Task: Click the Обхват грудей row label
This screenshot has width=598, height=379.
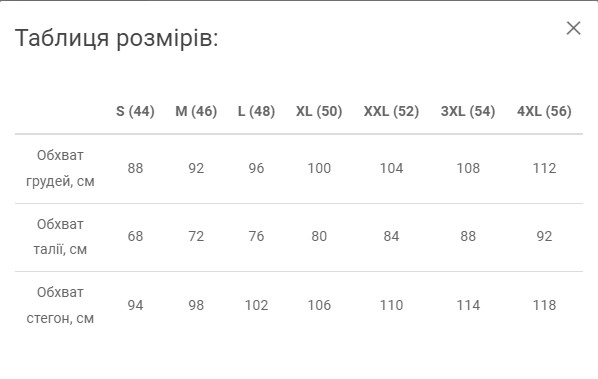Action: point(60,168)
